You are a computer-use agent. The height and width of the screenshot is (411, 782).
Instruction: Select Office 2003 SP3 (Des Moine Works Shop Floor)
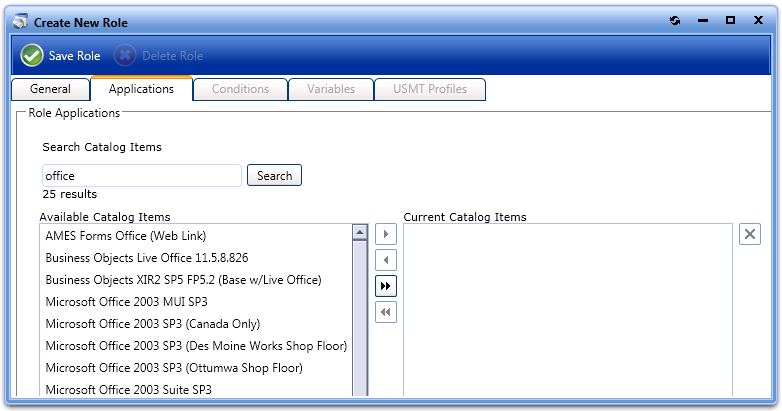coord(196,345)
